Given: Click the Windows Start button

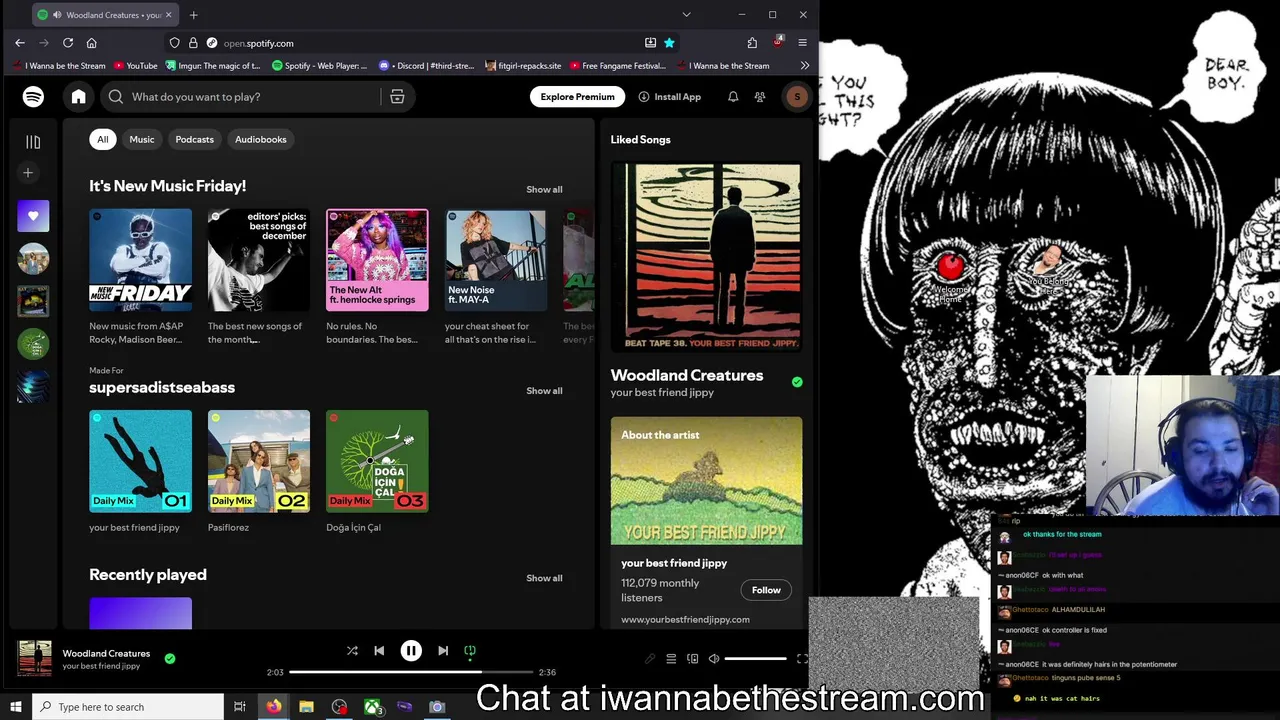Looking at the screenshot, I should coord(15,707).
